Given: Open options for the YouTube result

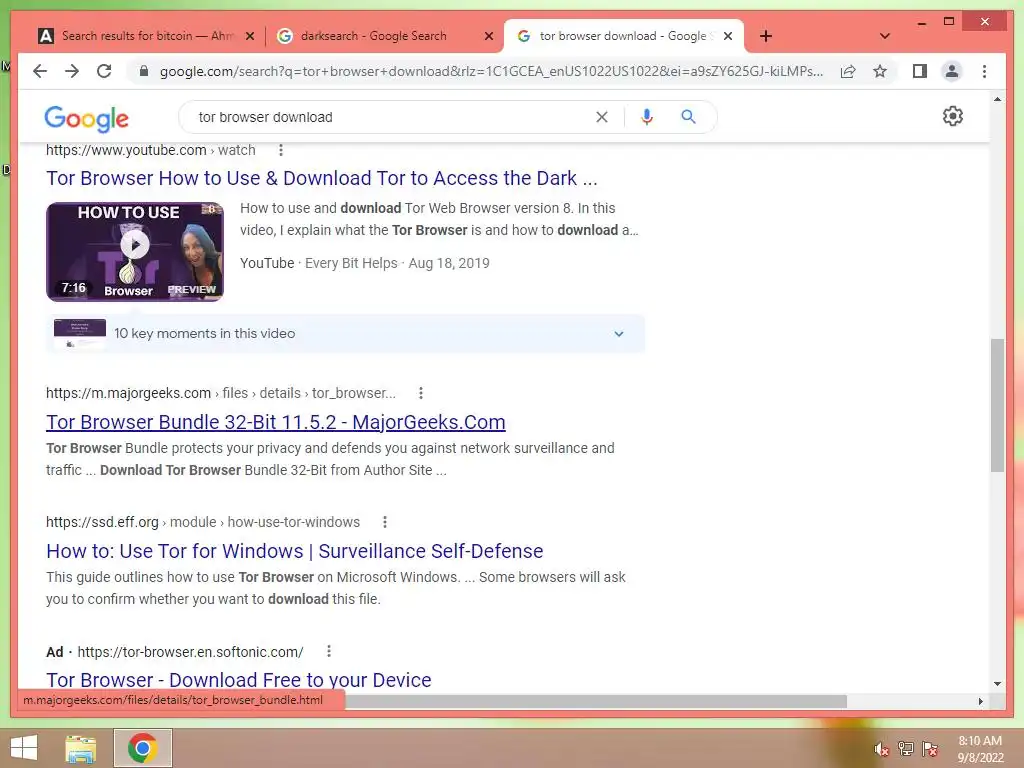Looking at the screenshot, I should [x=281, y=150].
